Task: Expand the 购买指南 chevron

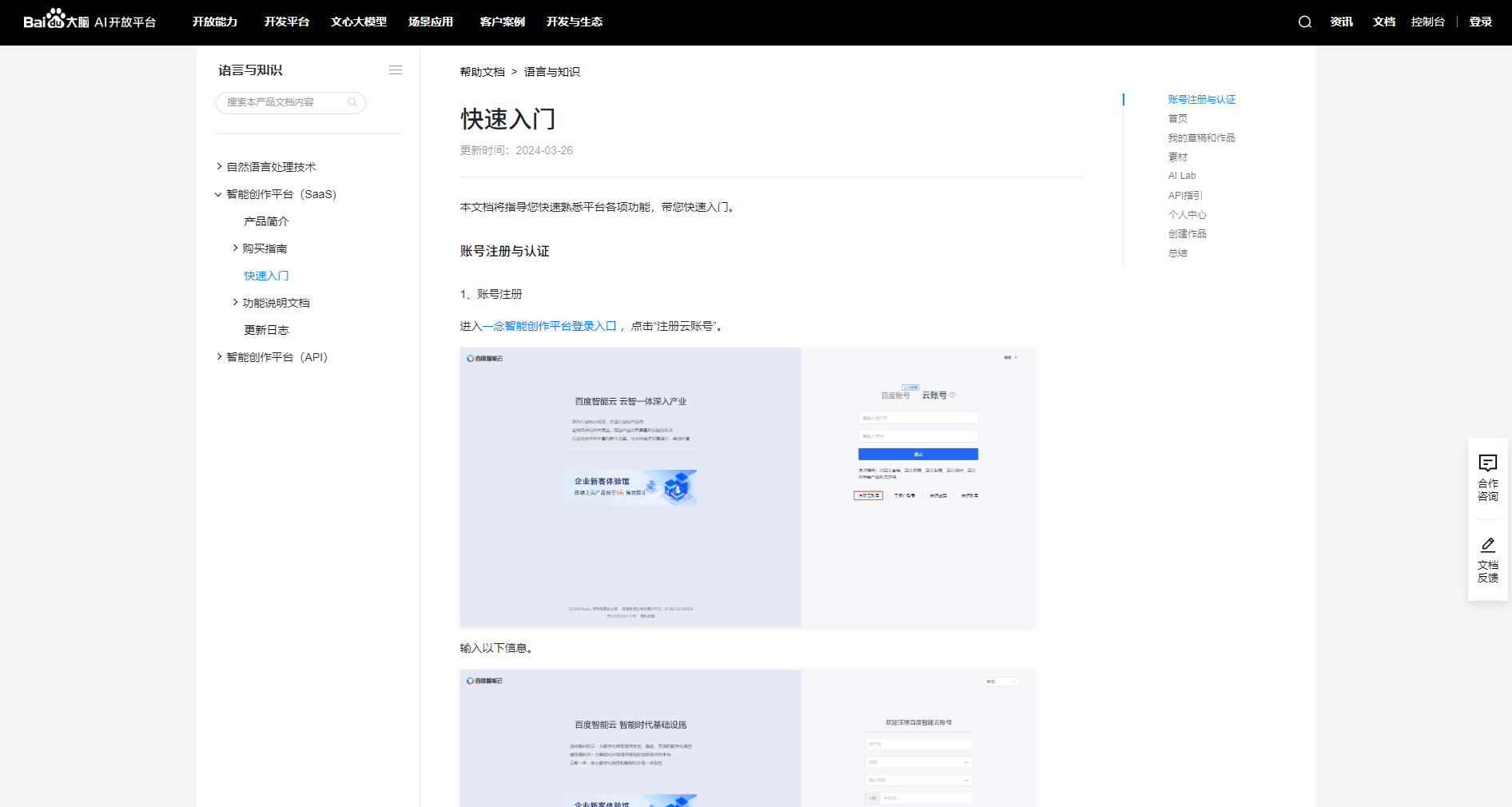Action: point(236,248)
